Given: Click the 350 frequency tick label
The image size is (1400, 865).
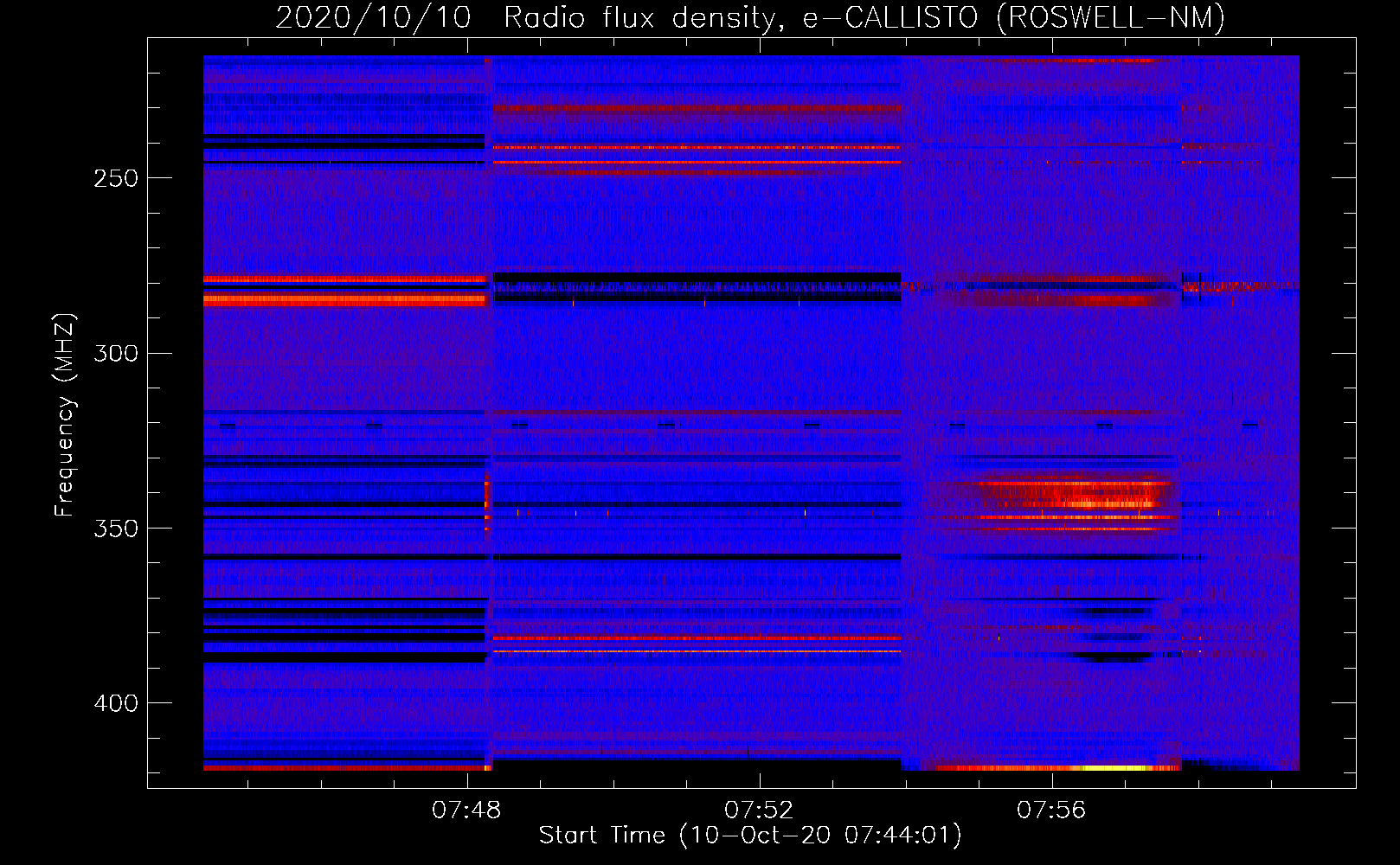Looking at the screenshot, I should pos(116,529).
